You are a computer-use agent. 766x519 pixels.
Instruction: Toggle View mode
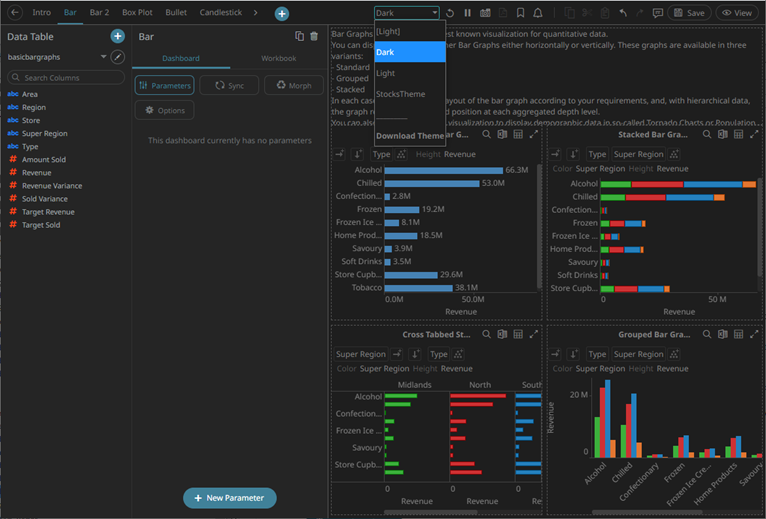click(x=738, y=13)
